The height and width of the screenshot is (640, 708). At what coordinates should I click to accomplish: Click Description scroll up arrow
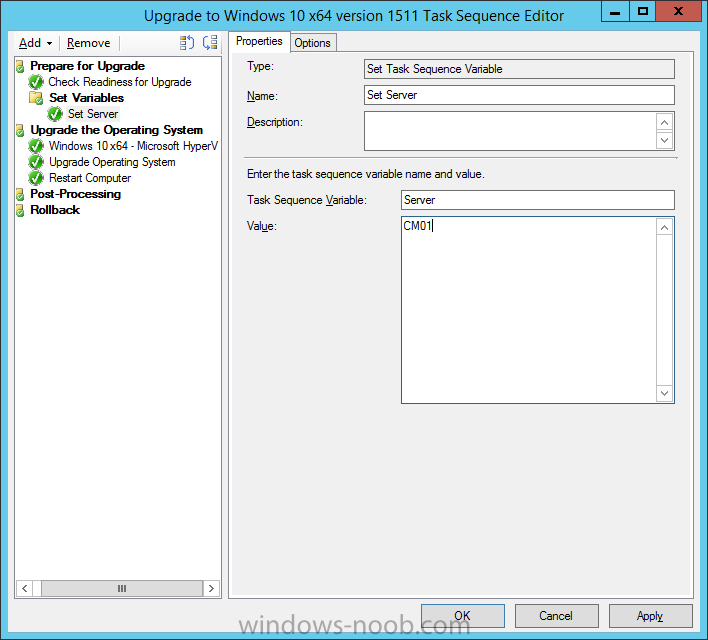coord(665,122)
